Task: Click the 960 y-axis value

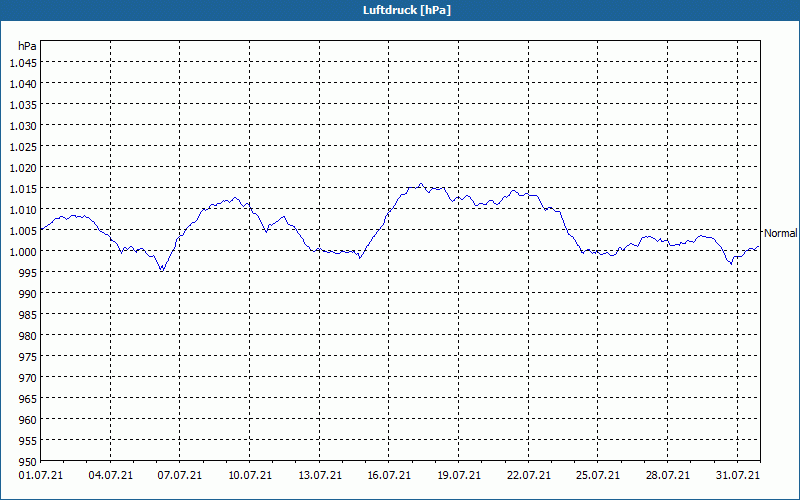Action: pyautogui.click(x=28, y=419)
